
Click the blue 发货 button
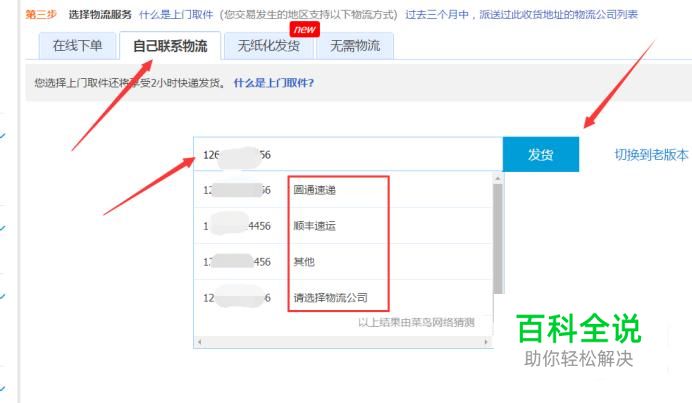(x=541, y=154)
